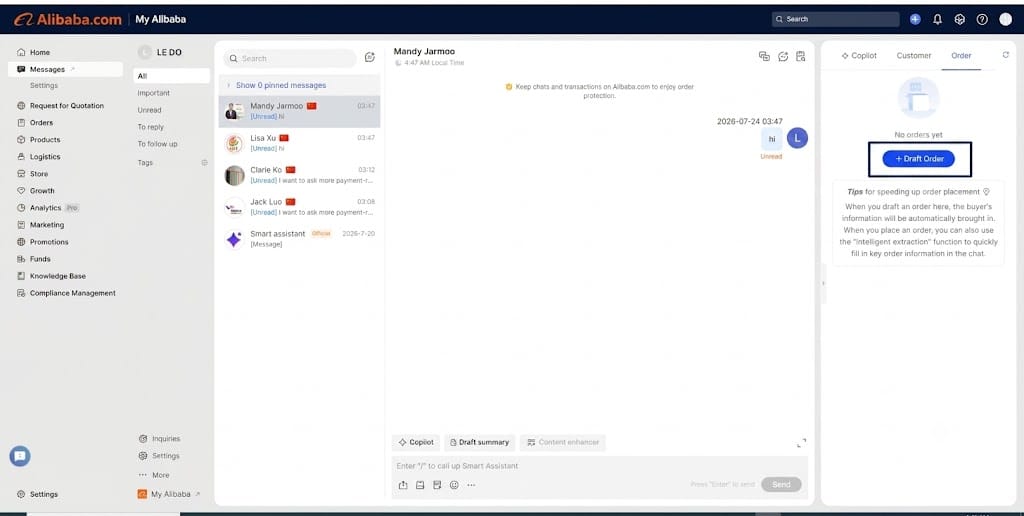Screen dimensions: 1024x516
Task: Click the Tags settings gear icon
Action: pos(204,163)
